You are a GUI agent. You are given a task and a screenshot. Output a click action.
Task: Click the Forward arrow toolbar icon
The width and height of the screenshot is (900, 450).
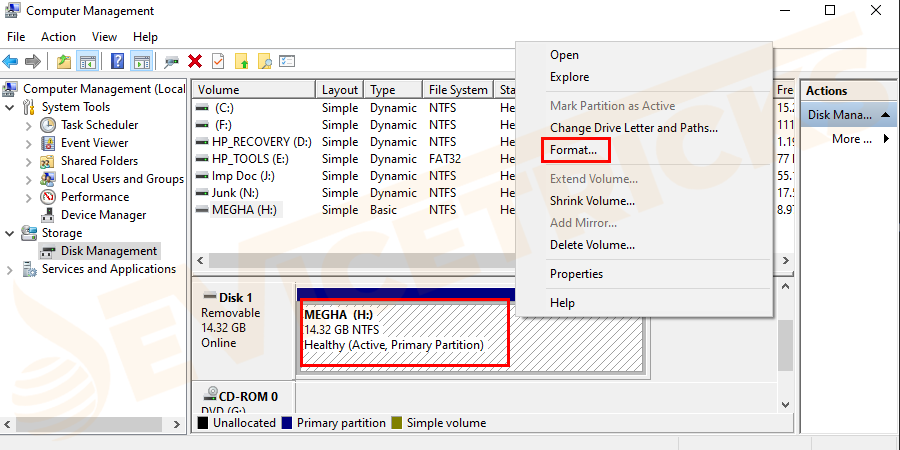pyautogui.click(x=33, y=61)
